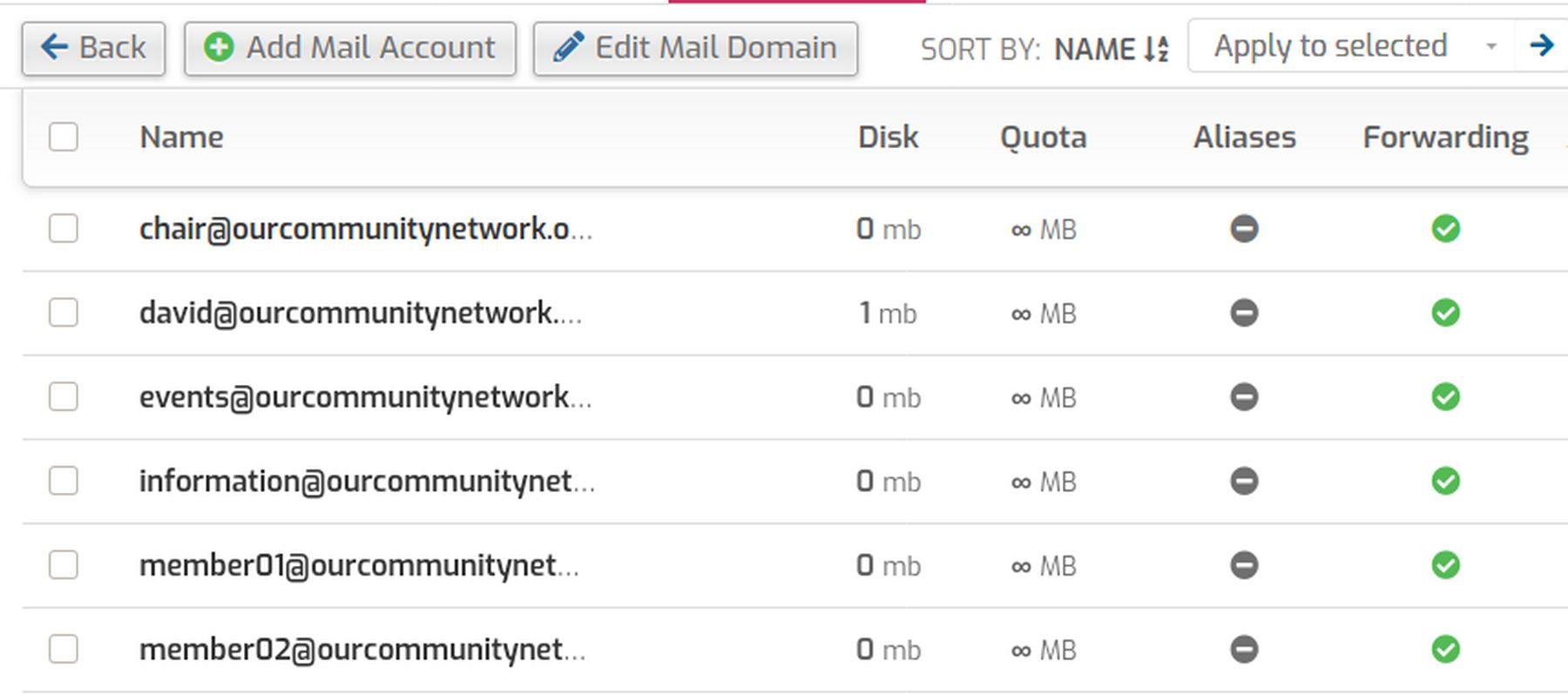This screenshot has height=695, width=1568.
Task: Click the forwarding checkmark in events row
Action: click(1445, 397)
